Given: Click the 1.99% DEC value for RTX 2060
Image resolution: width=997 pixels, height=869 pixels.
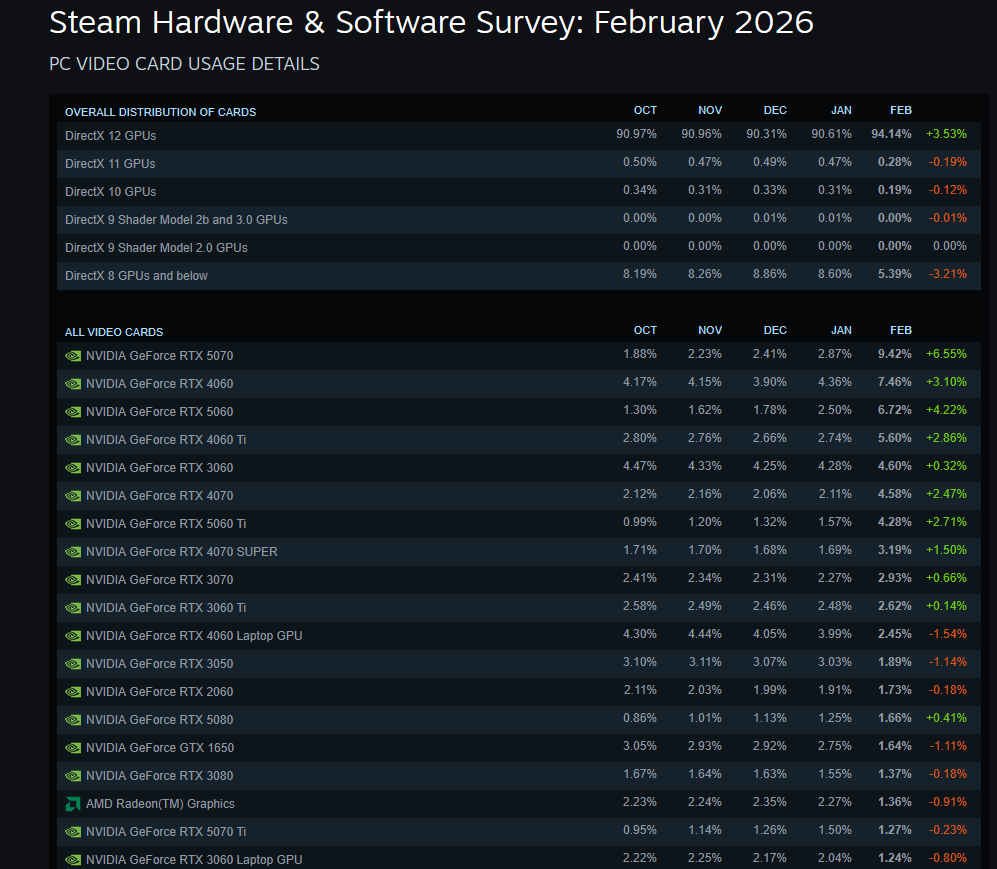Looking at the screenshot, I should (770, 690).
